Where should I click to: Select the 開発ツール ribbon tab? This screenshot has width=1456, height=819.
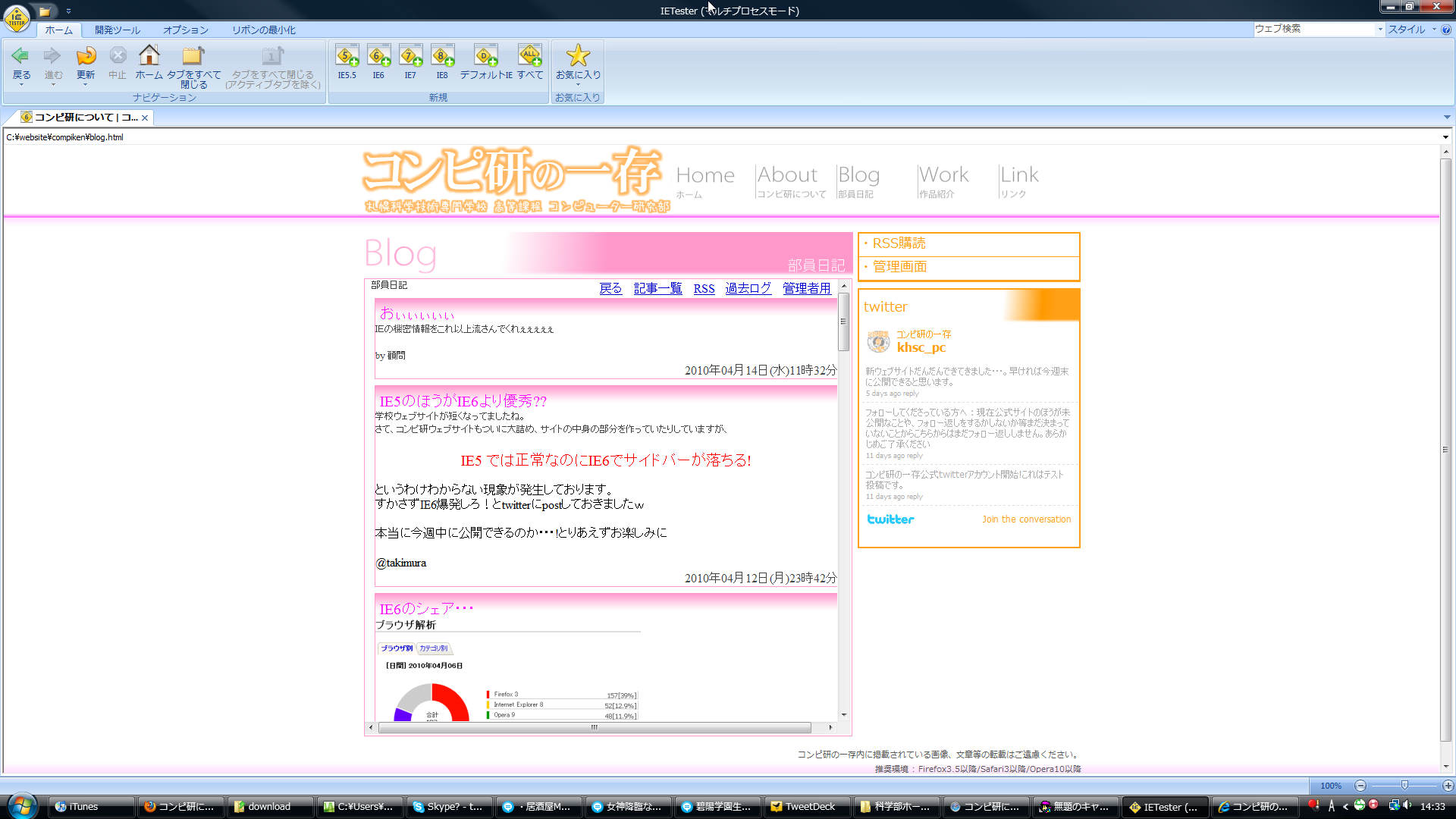click(x=118, y=30)
